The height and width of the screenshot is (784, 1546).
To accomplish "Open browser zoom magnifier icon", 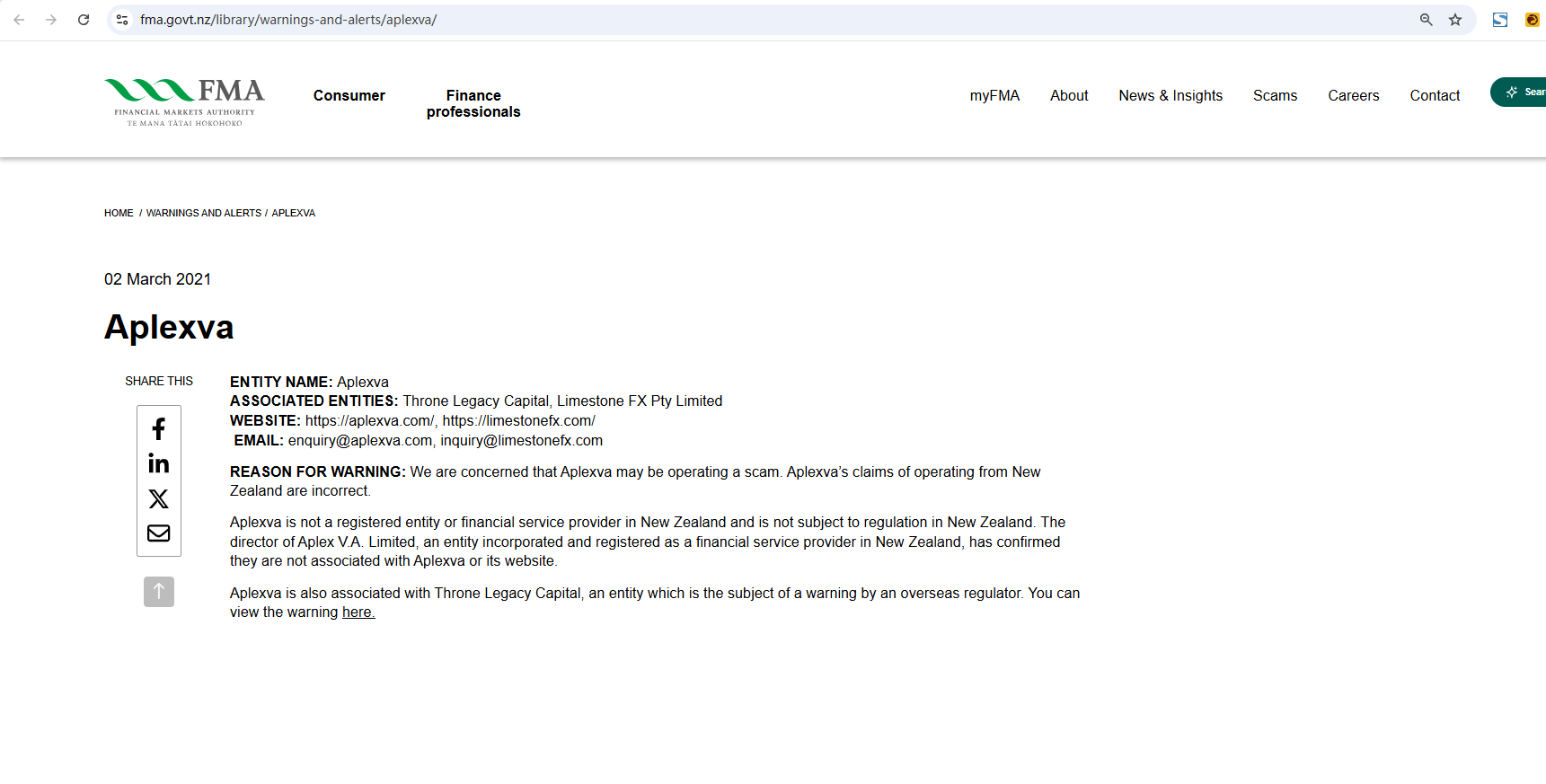I will [1426, 20].
